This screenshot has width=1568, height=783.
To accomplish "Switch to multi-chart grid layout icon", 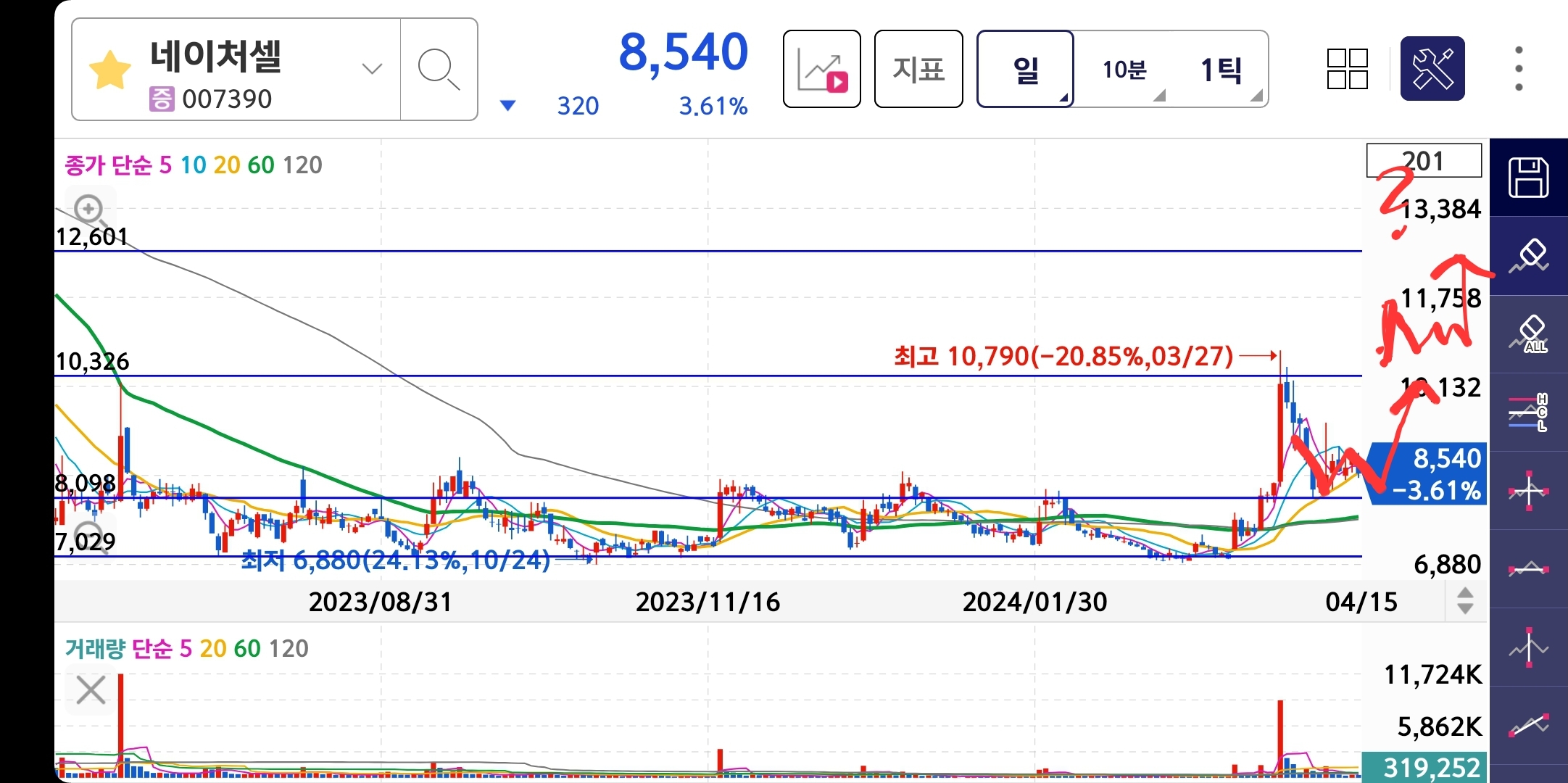I will 1347,70.
